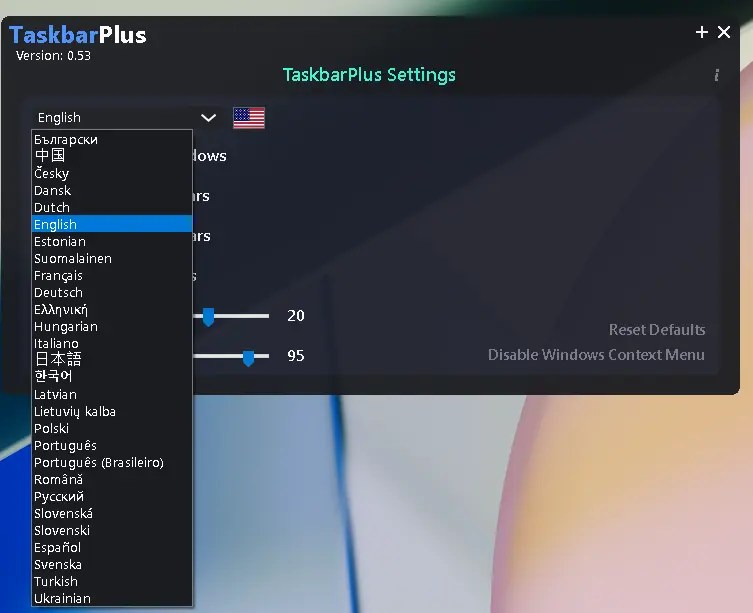Choose Português (Brasileiro) option
The width and height of the screenshot is (753, 613).
tap(112, 462)
